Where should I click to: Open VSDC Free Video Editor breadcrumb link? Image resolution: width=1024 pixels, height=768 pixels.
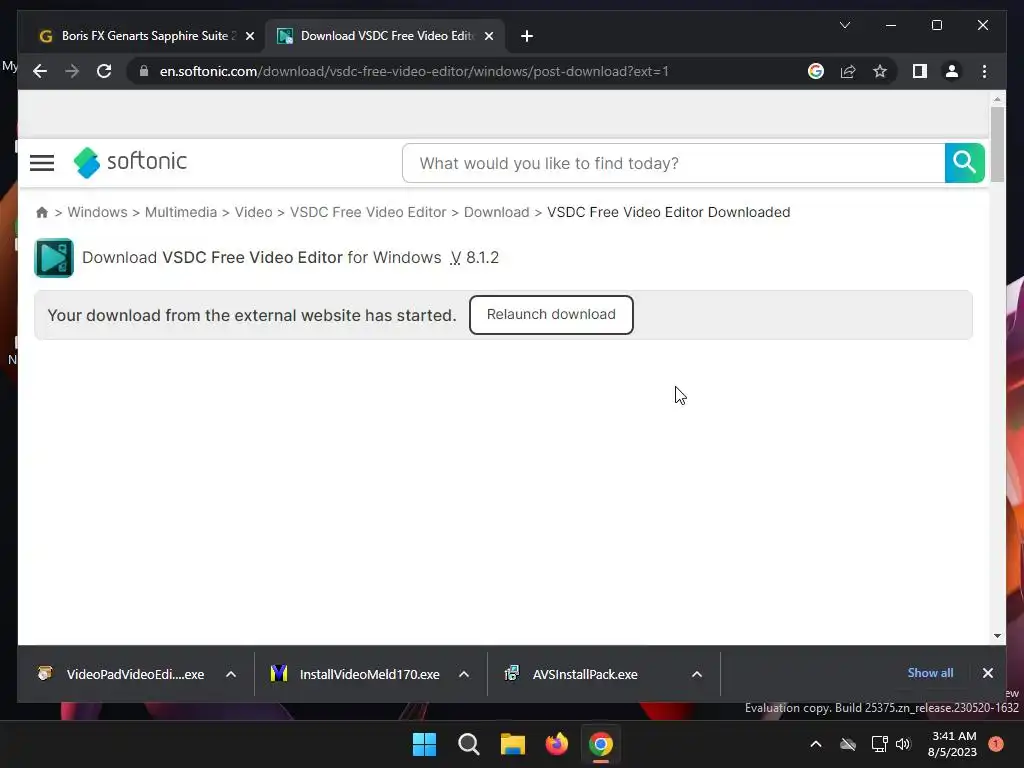pos(368,212)
